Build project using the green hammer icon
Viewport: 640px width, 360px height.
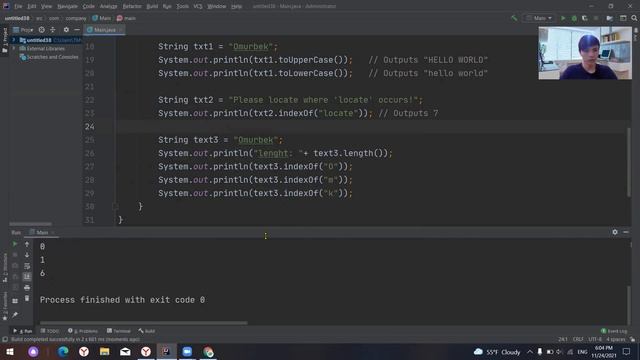coord(514,18)
